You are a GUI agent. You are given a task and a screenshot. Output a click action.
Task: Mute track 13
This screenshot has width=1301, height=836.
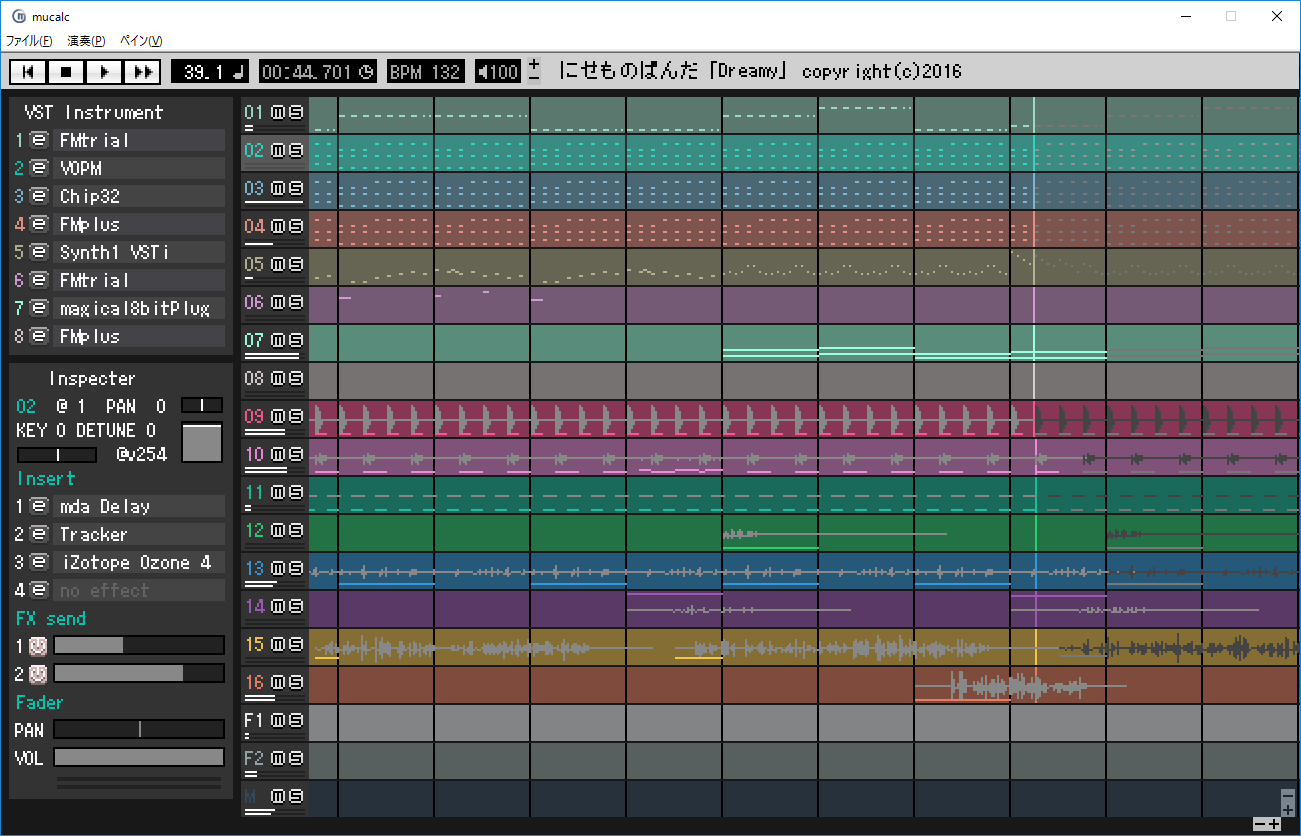point(278,568)
